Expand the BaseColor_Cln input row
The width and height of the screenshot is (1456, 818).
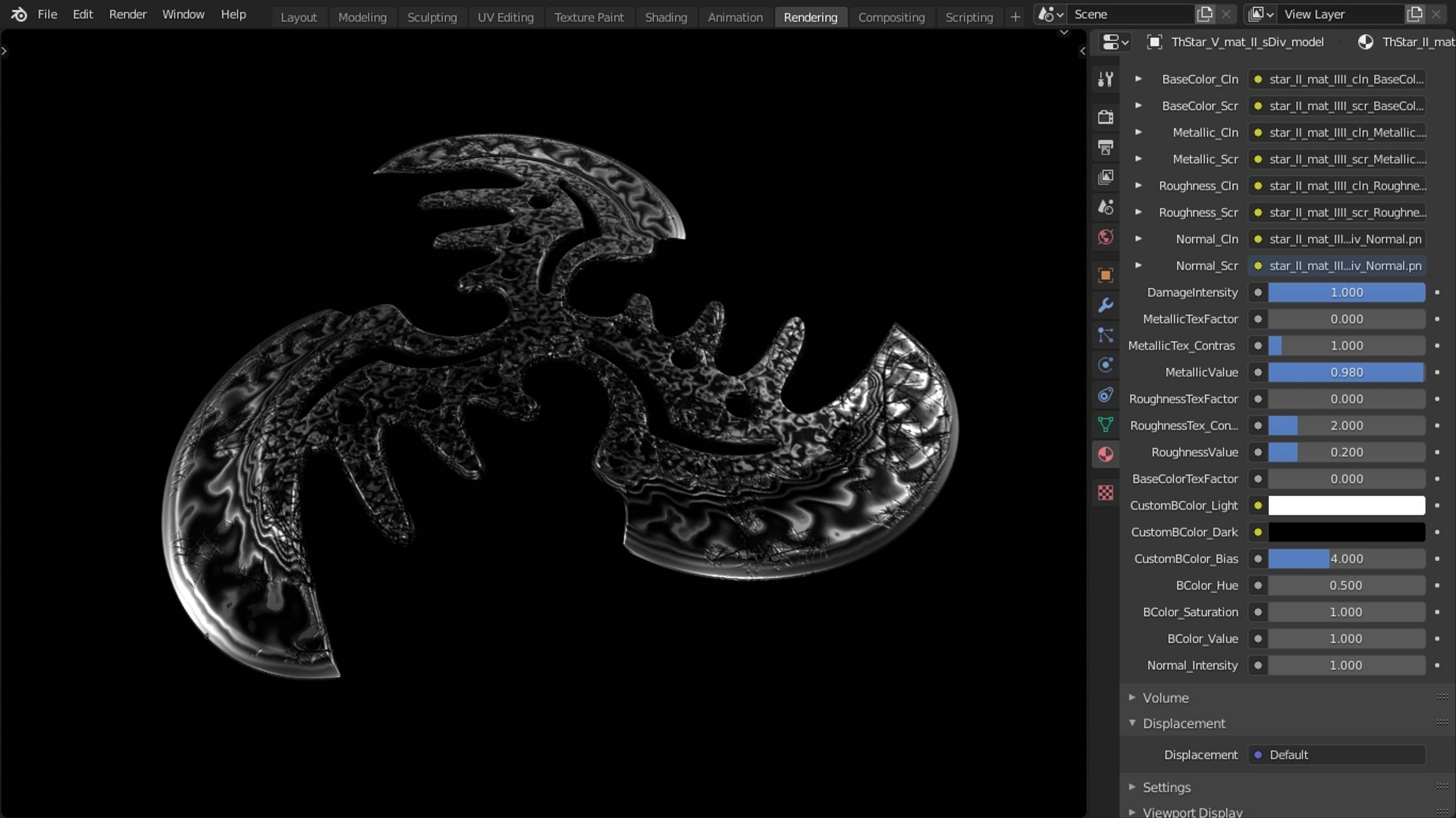coord(1137,79)
